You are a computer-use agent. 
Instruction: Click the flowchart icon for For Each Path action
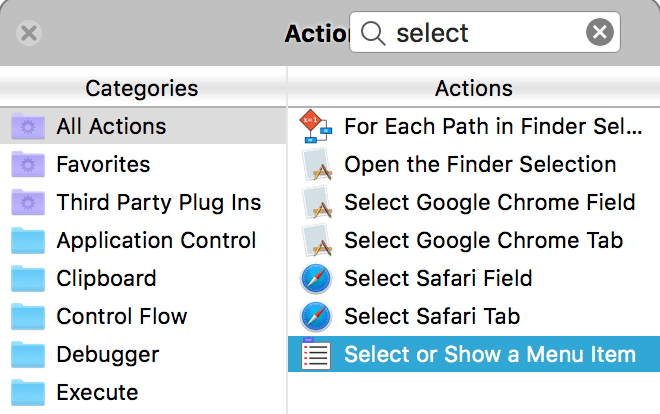[316, 126]
